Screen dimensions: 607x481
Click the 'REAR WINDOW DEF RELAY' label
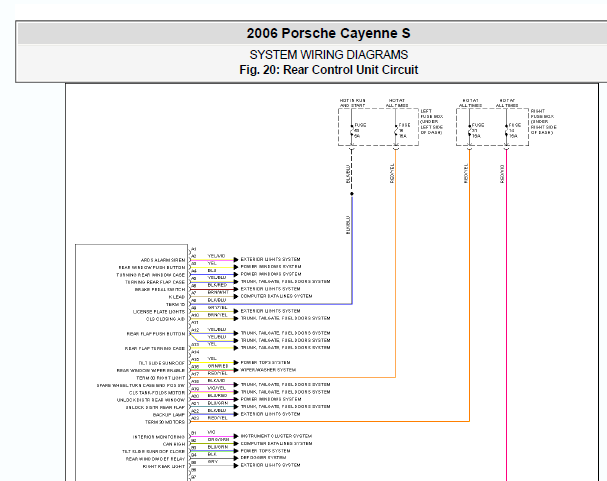(x=156, y=459)
